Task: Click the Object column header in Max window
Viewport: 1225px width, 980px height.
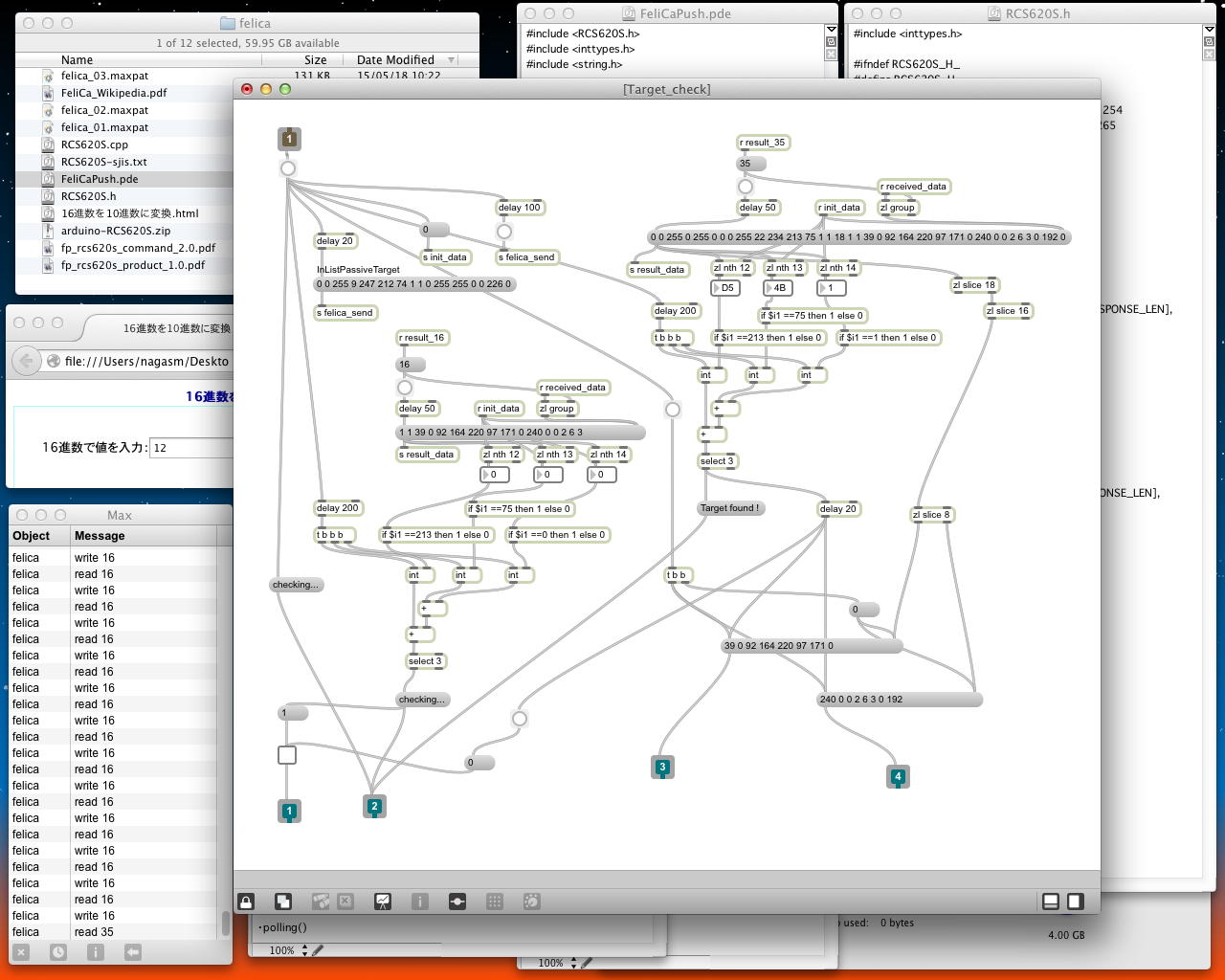Action: coord(32,536)
